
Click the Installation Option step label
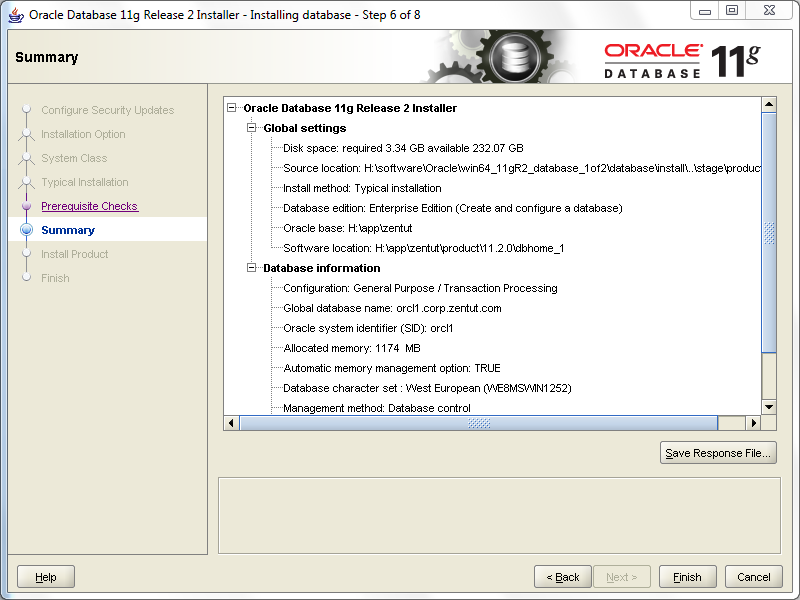click(83, 134)
